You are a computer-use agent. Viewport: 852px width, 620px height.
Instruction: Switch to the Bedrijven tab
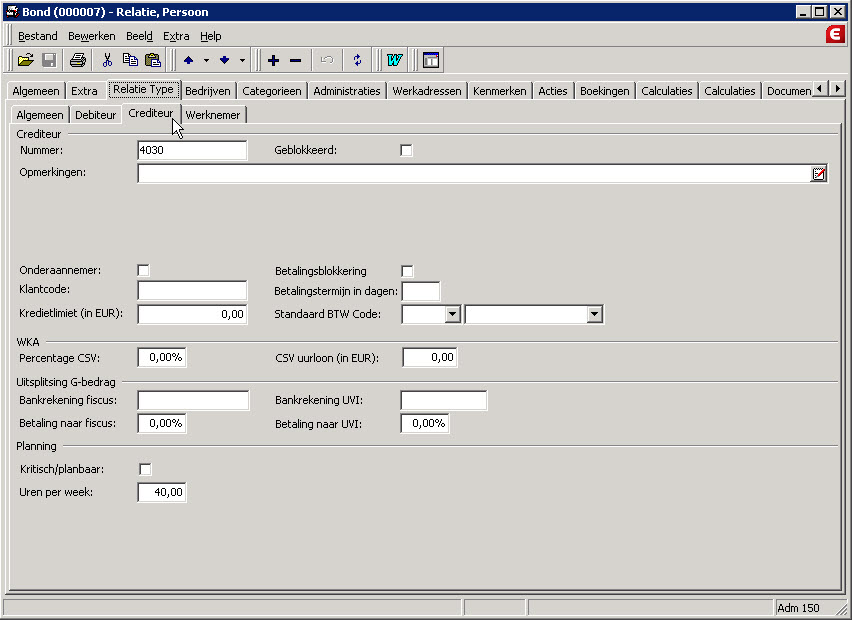click(x=208, y=91)
